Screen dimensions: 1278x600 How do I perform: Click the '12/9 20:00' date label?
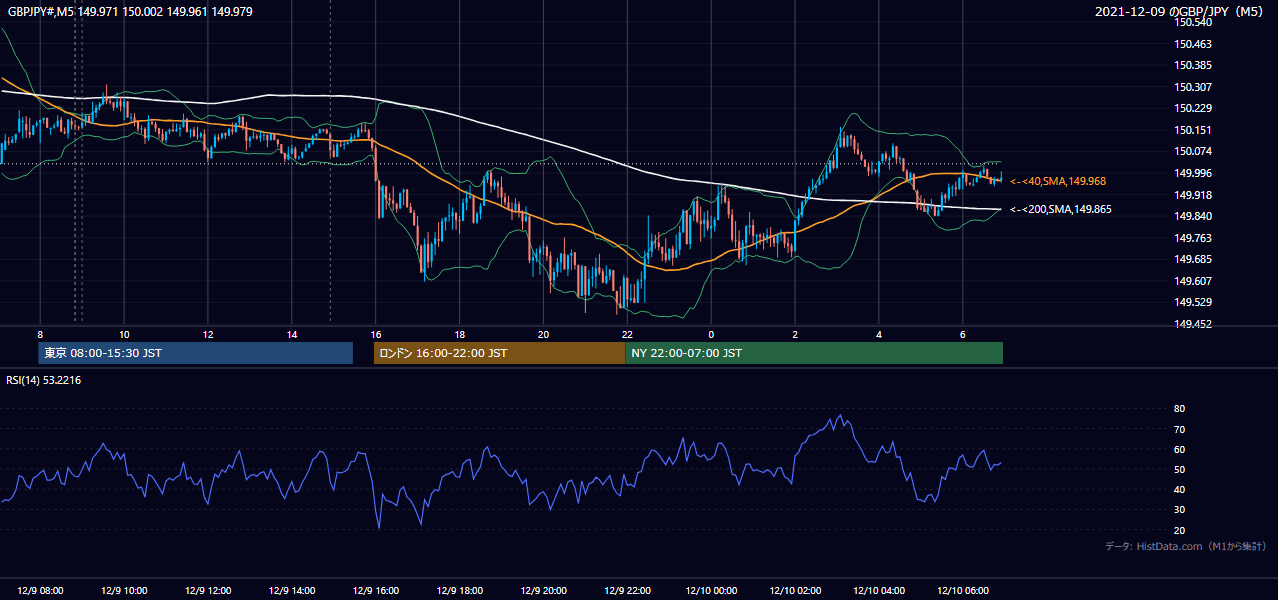pyautogui.click(x=543, y=591)
